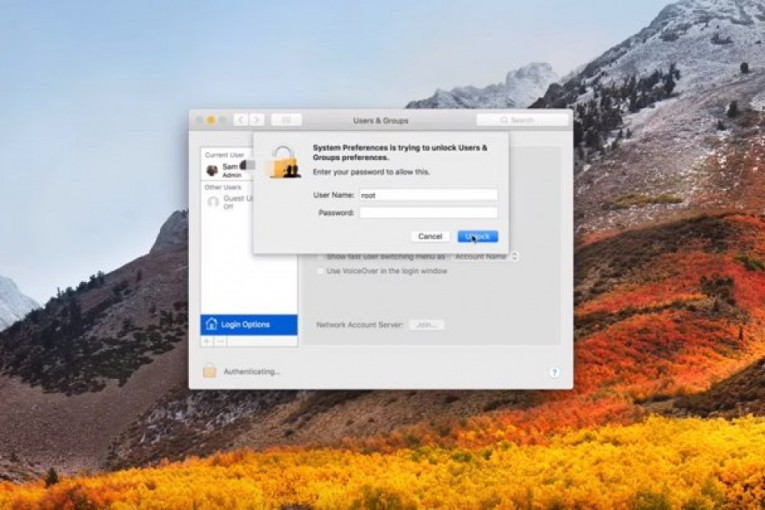765x510 pixels.
Task: Click the Join button for Network Account Server
Action: [x=426, y=325]
